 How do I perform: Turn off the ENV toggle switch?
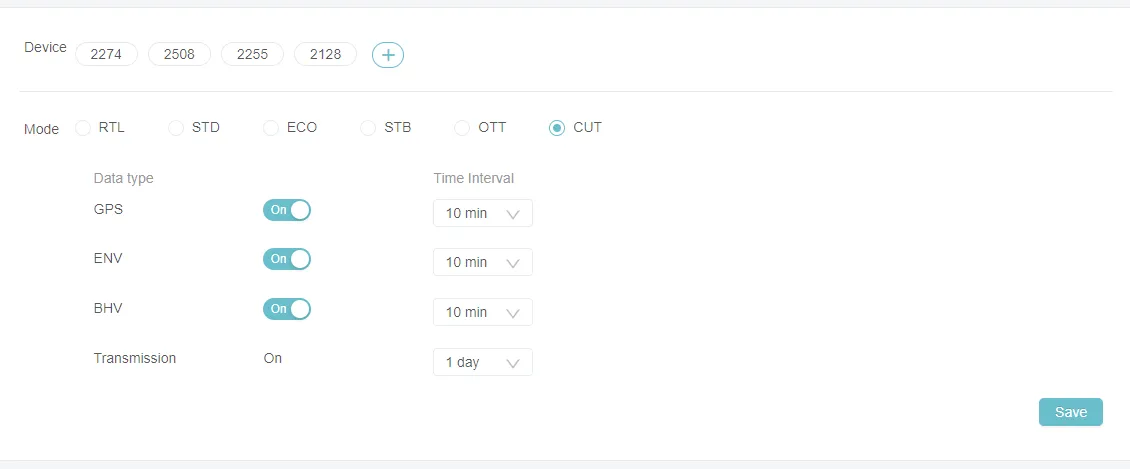click(287, 259)
